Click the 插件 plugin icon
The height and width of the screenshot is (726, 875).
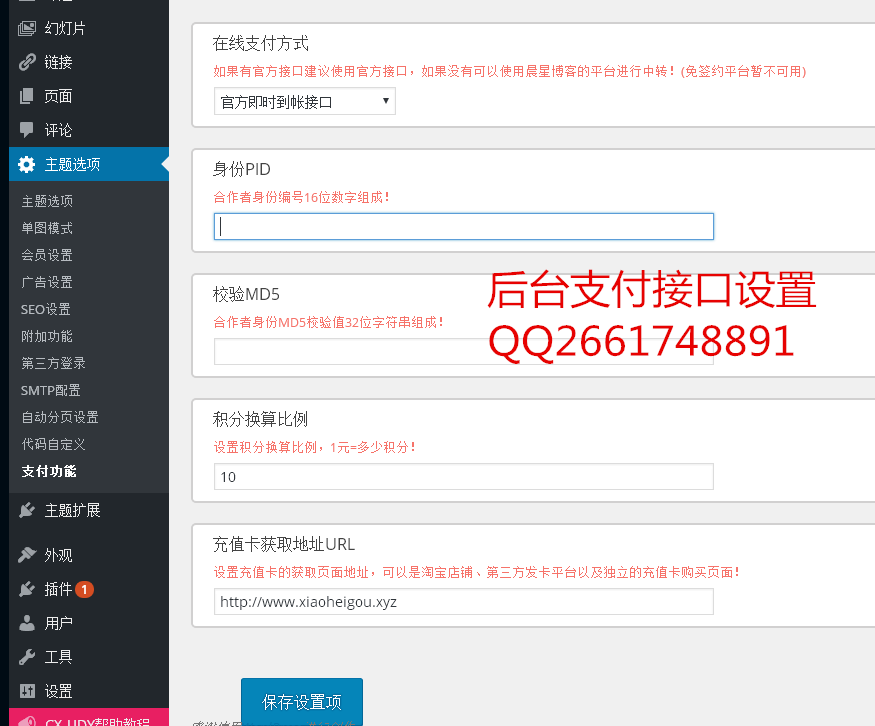click(x=27, y=589)
